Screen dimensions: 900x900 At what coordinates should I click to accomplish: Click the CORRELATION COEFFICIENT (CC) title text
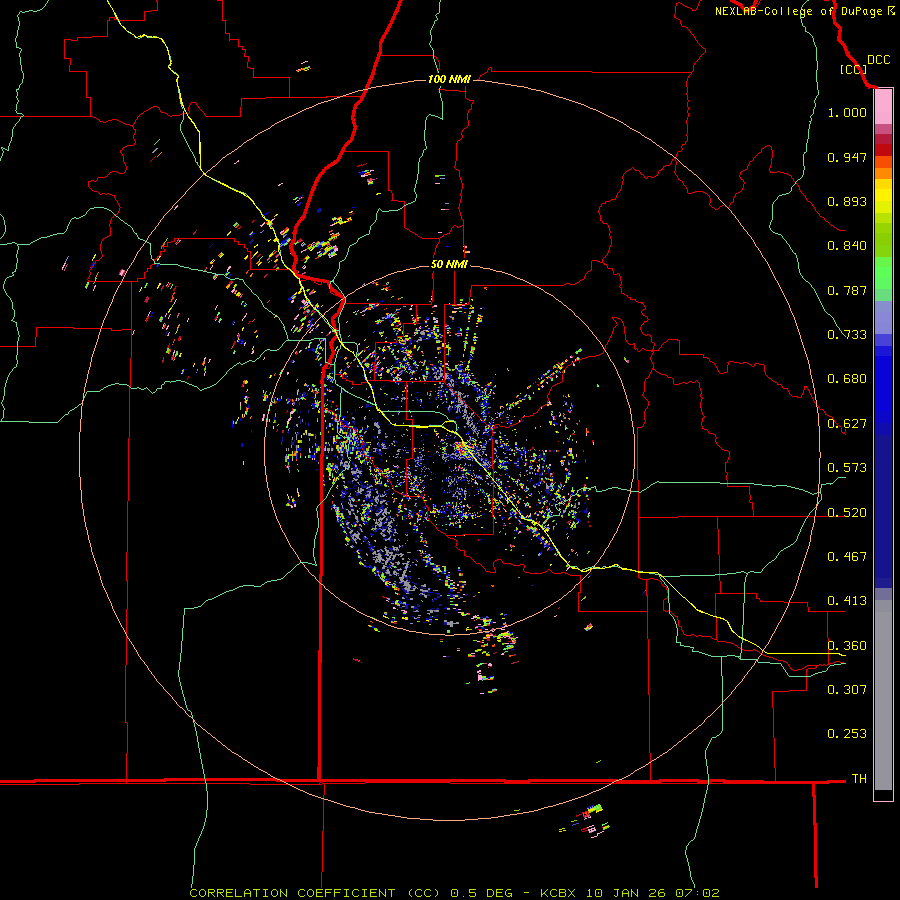point(315,893)
